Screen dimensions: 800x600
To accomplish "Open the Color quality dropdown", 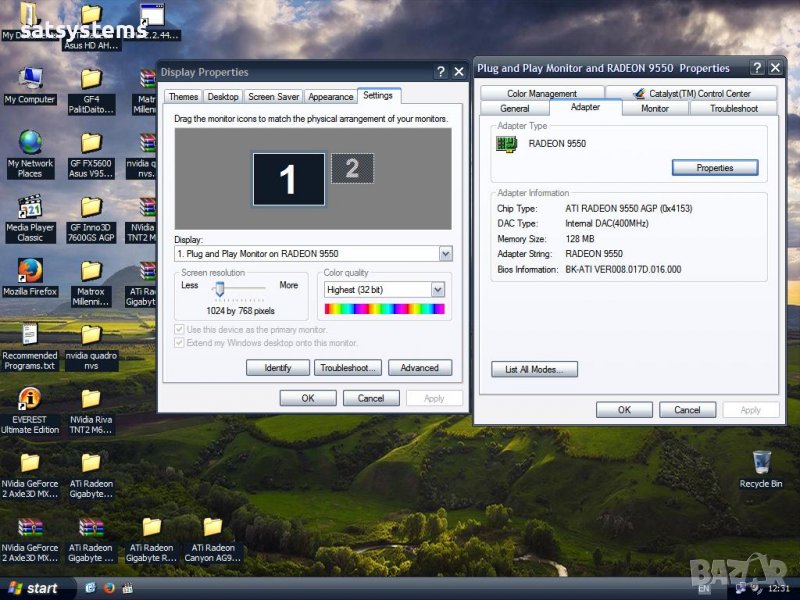I will click(x=437, y=290).
